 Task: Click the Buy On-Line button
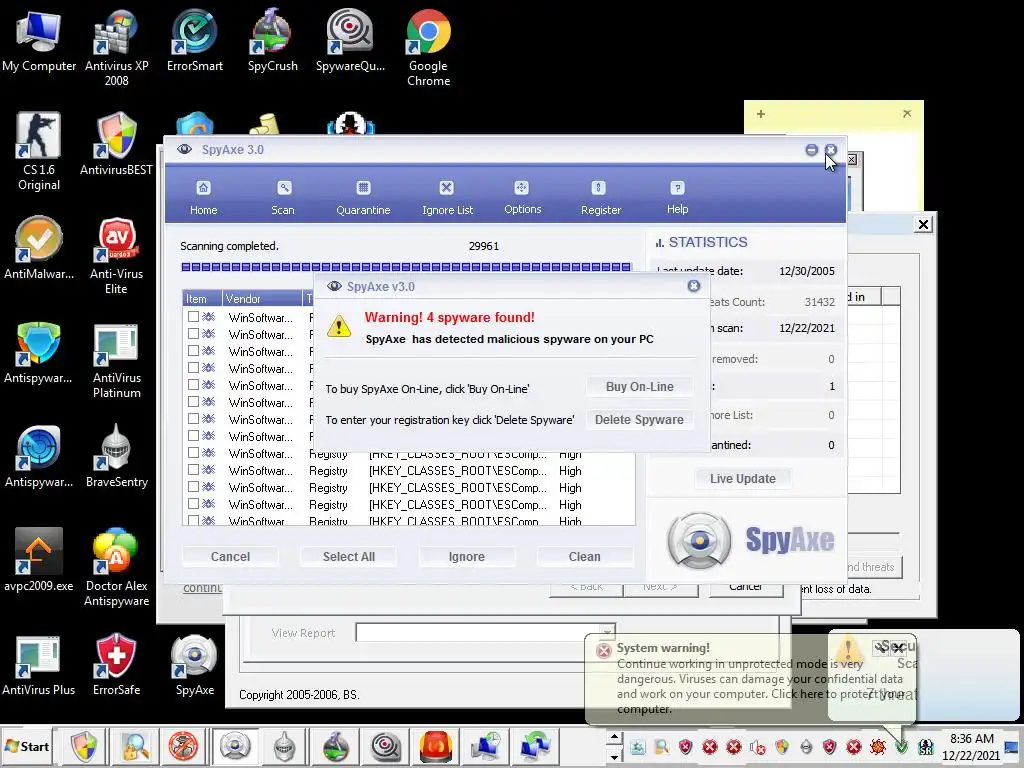639,387
